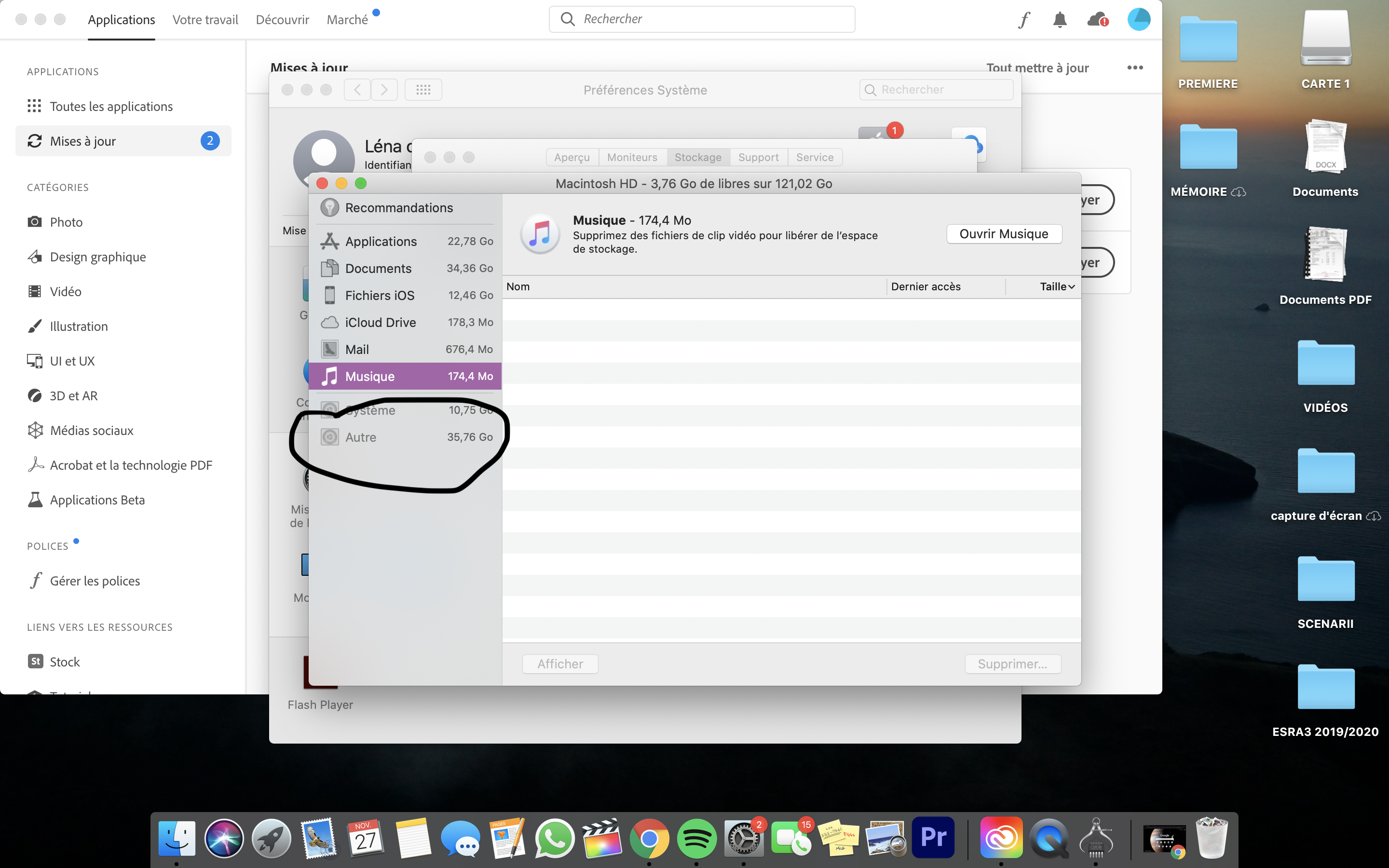Image resolution: width=1389 pixels, height=868 pixels.
Task: Launch Premiere Pro from the dock
Action: tap(933, 838)
